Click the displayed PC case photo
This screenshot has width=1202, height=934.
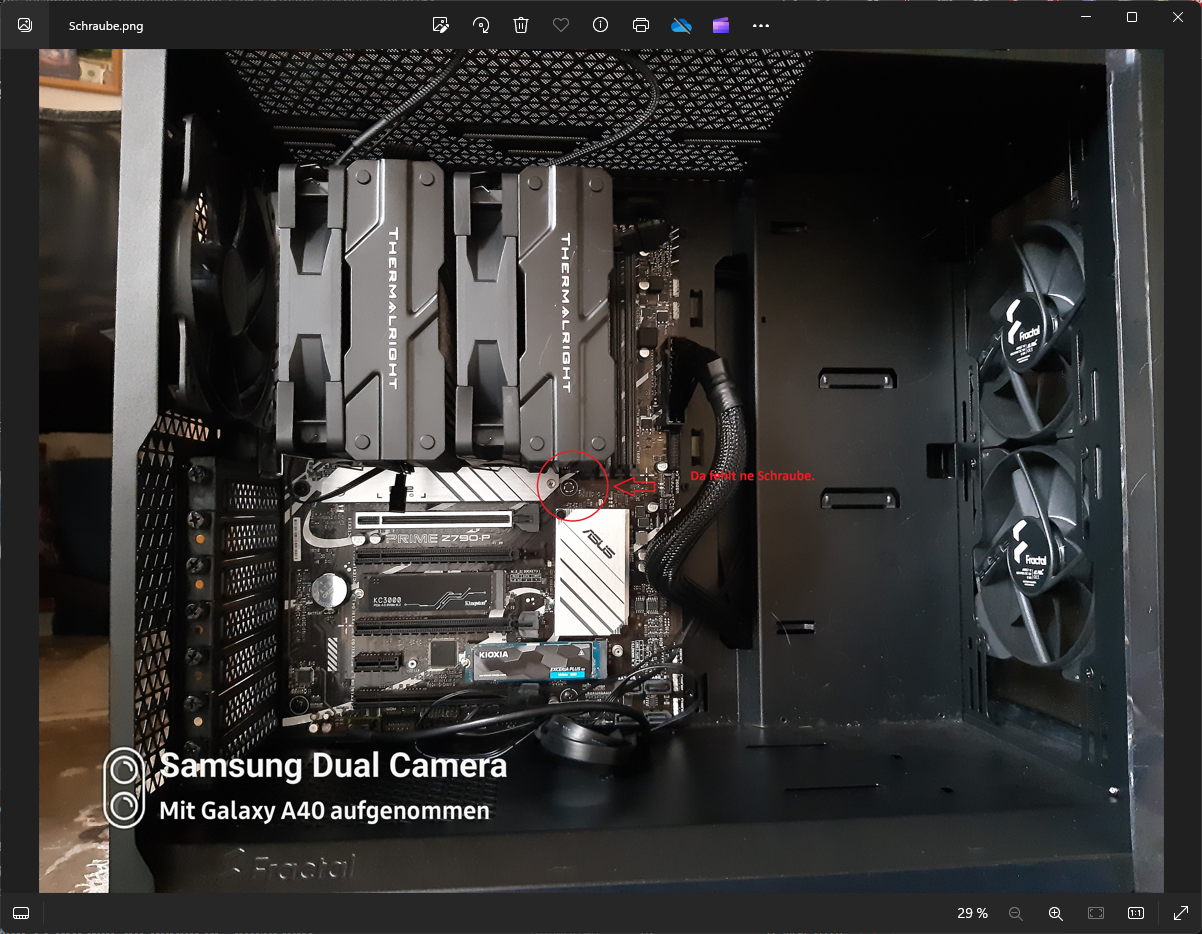601,471
